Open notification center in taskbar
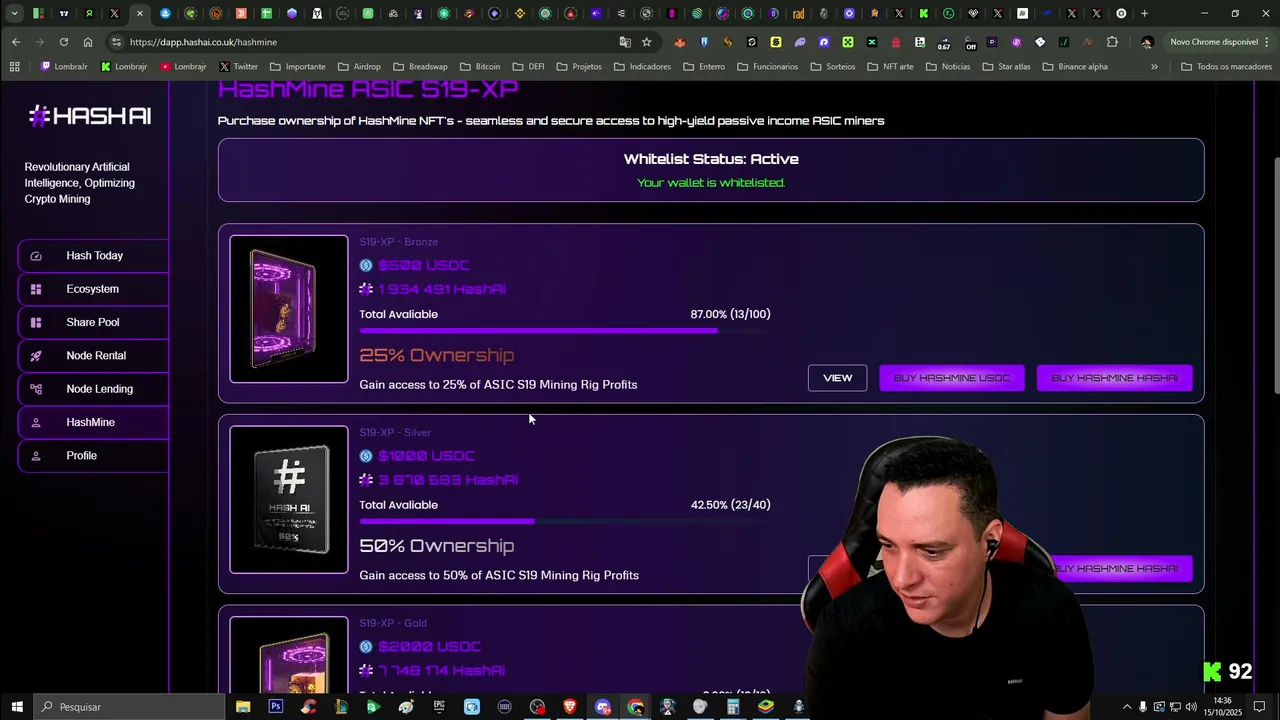This screenshot has height=720, width=1280. [1260, 707]
